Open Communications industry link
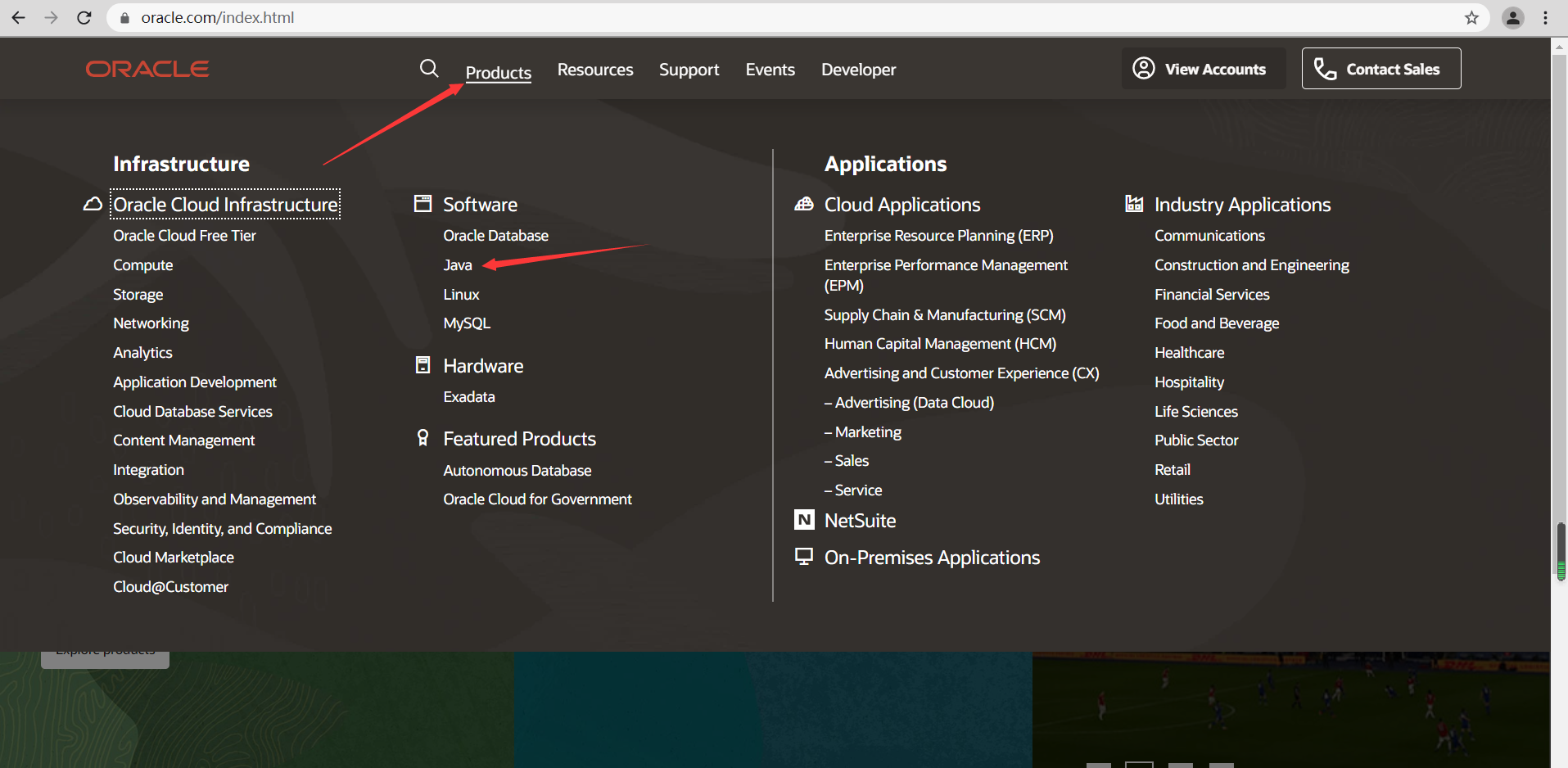 [x=1210, y=236]
